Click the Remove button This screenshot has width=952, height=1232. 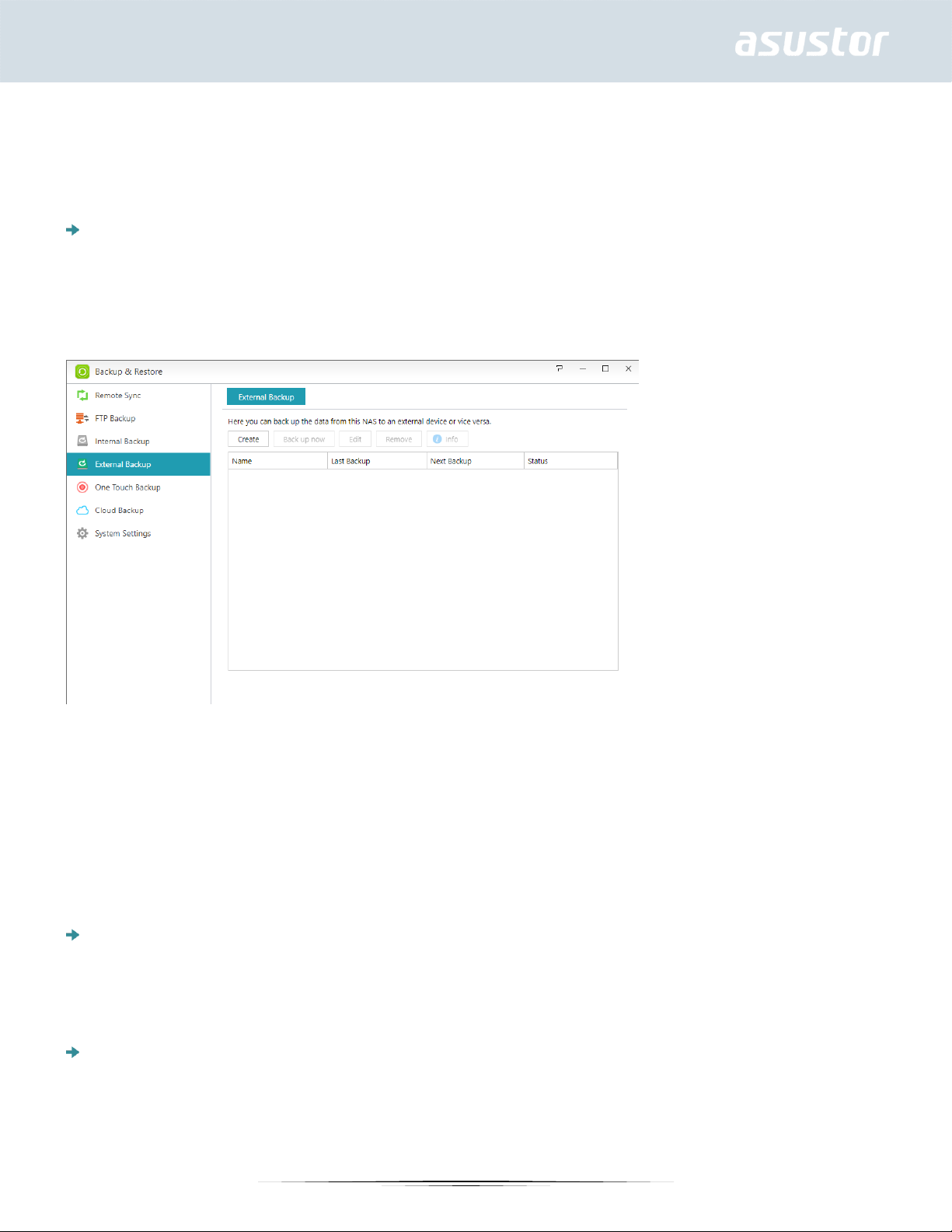pyautogui.click(x=399, y=439)
